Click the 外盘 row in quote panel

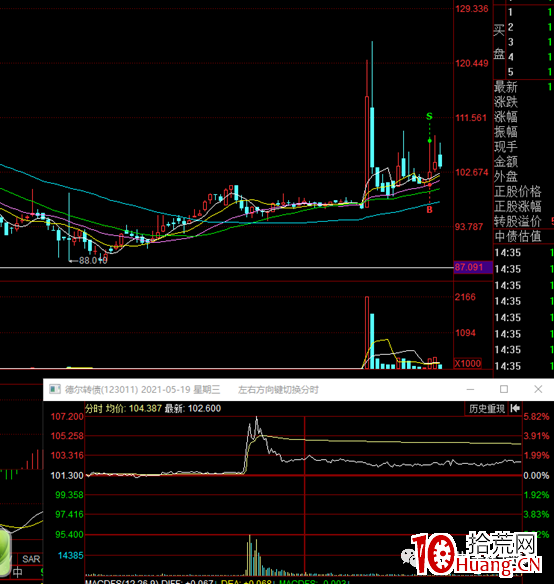tap(523, 177)
